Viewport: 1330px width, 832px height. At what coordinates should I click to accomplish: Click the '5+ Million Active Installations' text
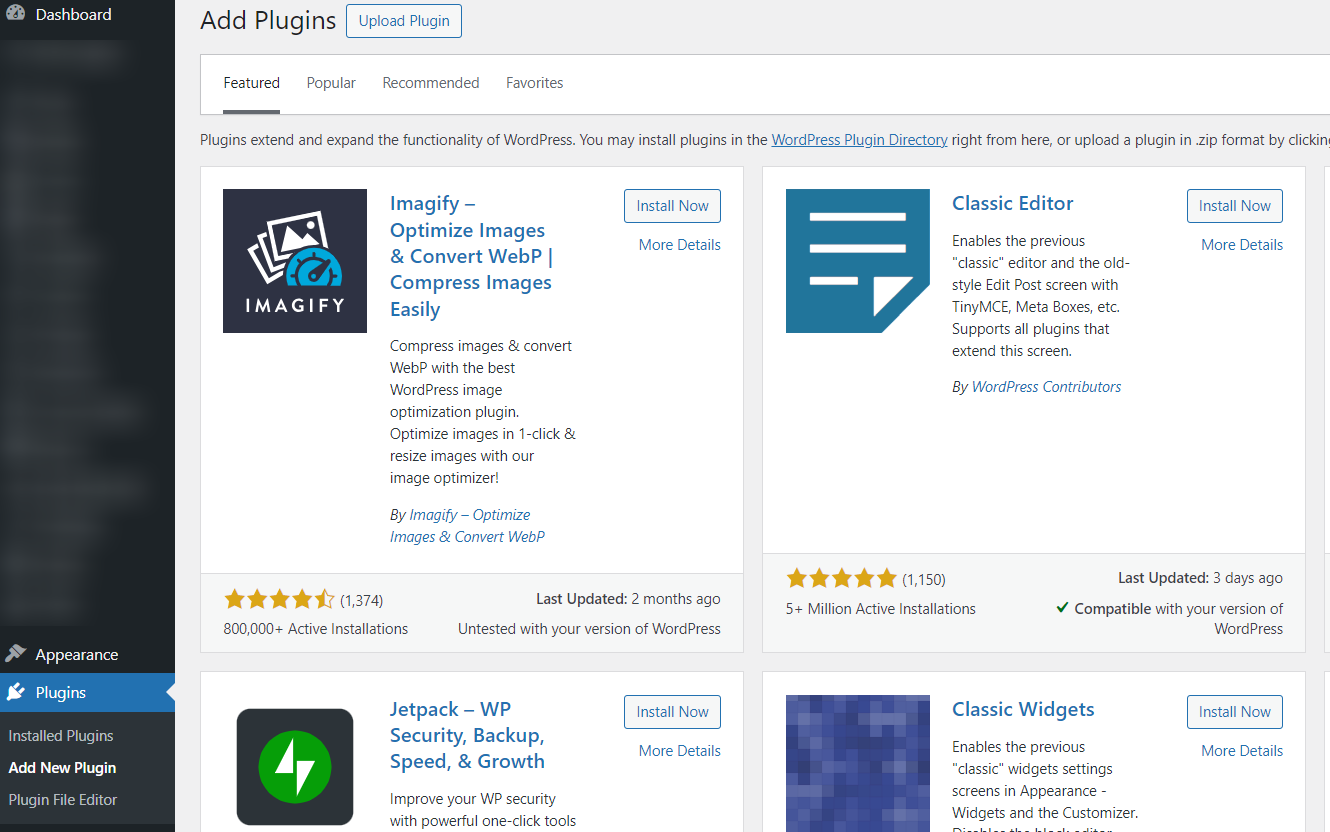(881, 609)
